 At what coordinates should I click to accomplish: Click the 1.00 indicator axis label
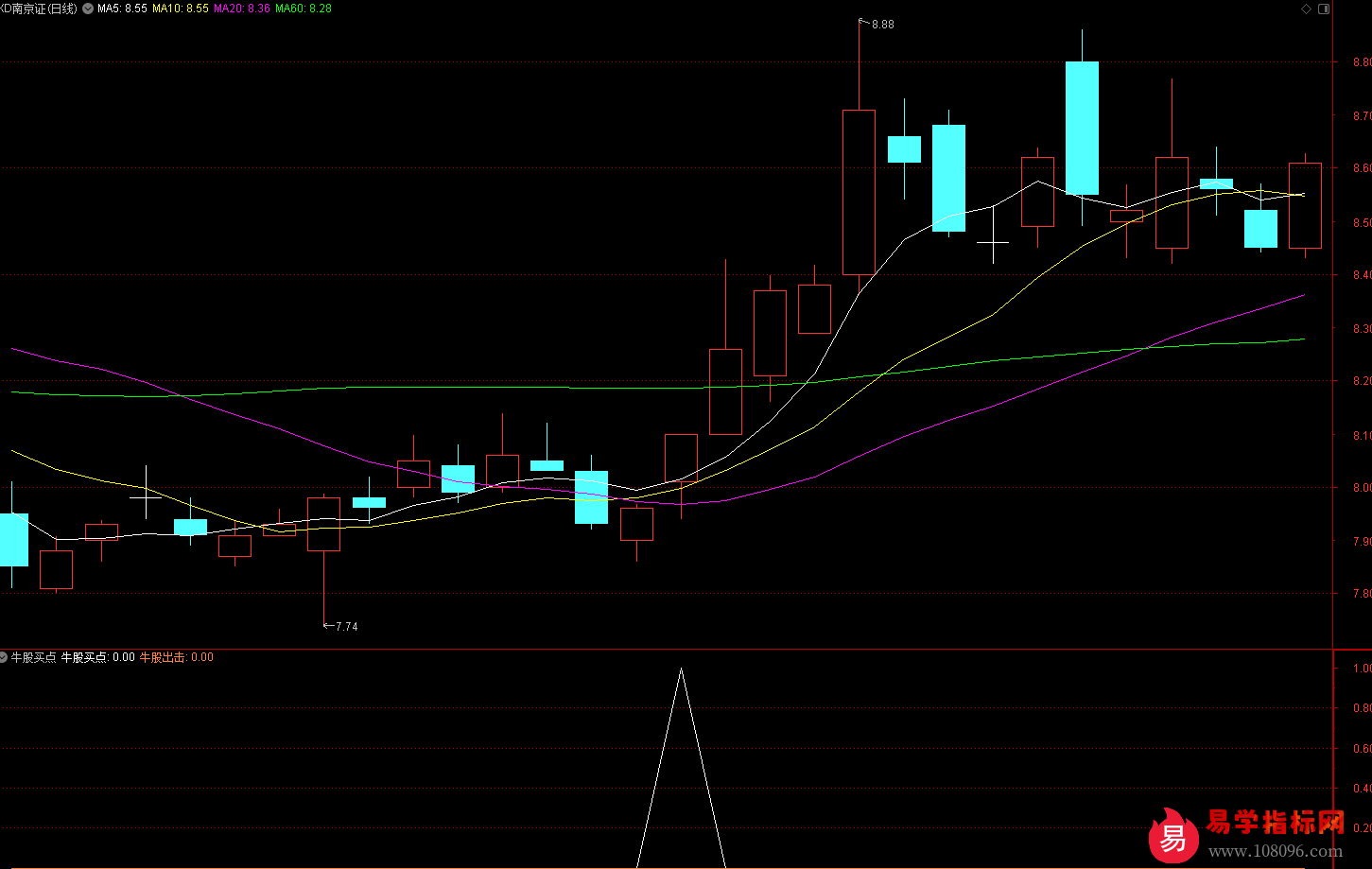tap(1362, 669)
